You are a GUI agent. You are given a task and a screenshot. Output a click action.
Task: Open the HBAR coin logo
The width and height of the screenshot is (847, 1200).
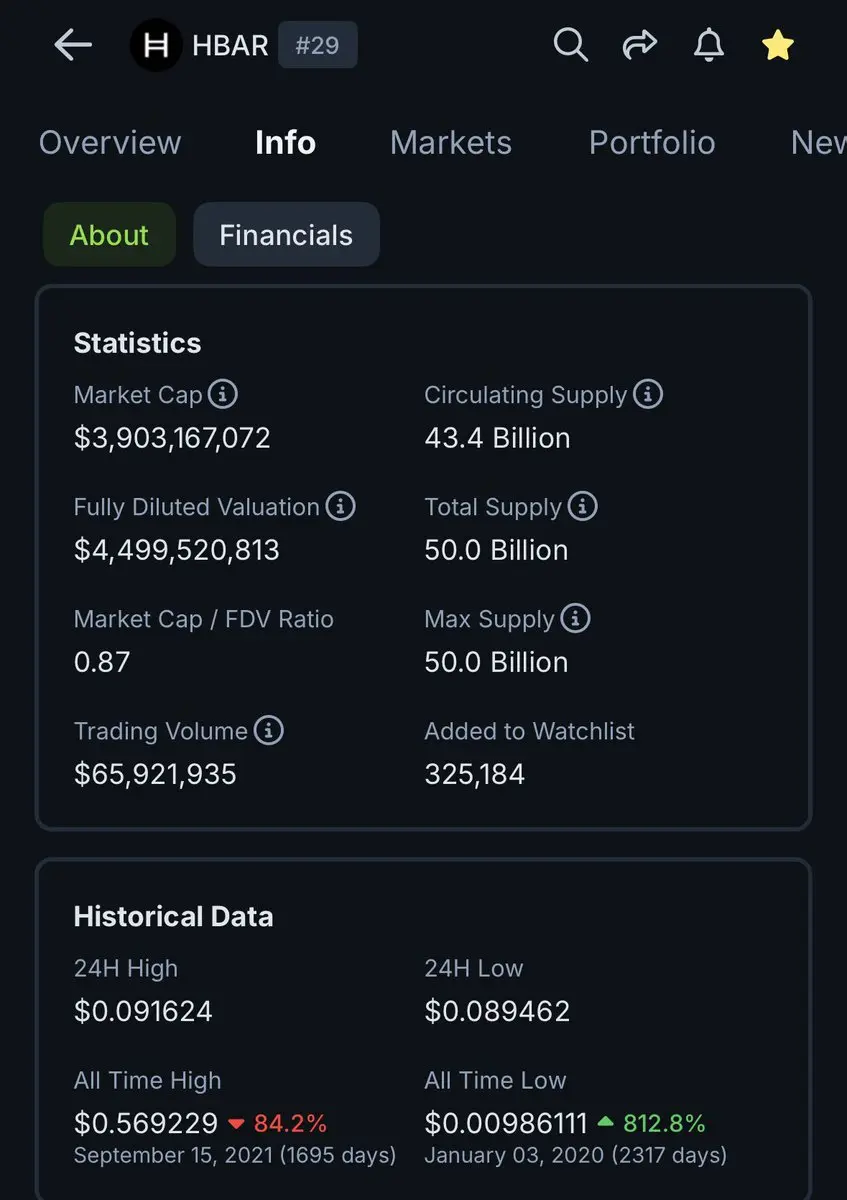click(155, 45)
